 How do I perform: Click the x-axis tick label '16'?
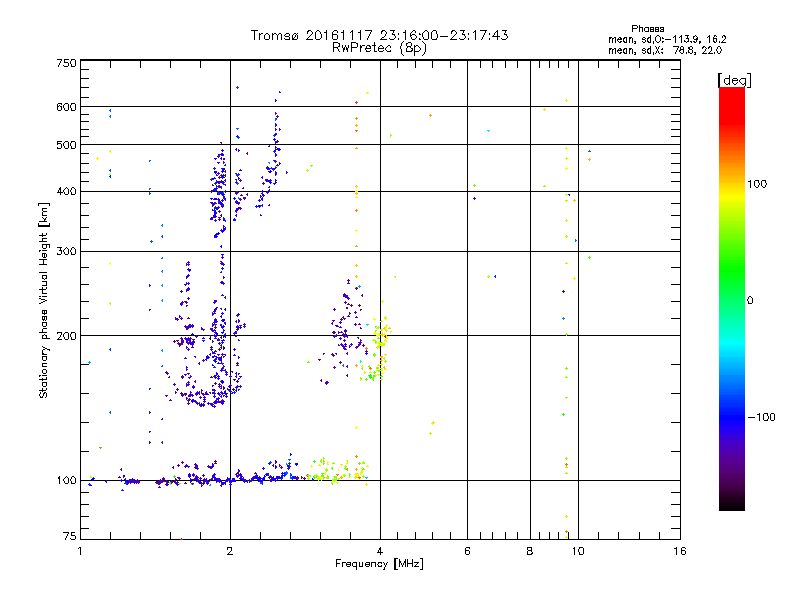680,551
